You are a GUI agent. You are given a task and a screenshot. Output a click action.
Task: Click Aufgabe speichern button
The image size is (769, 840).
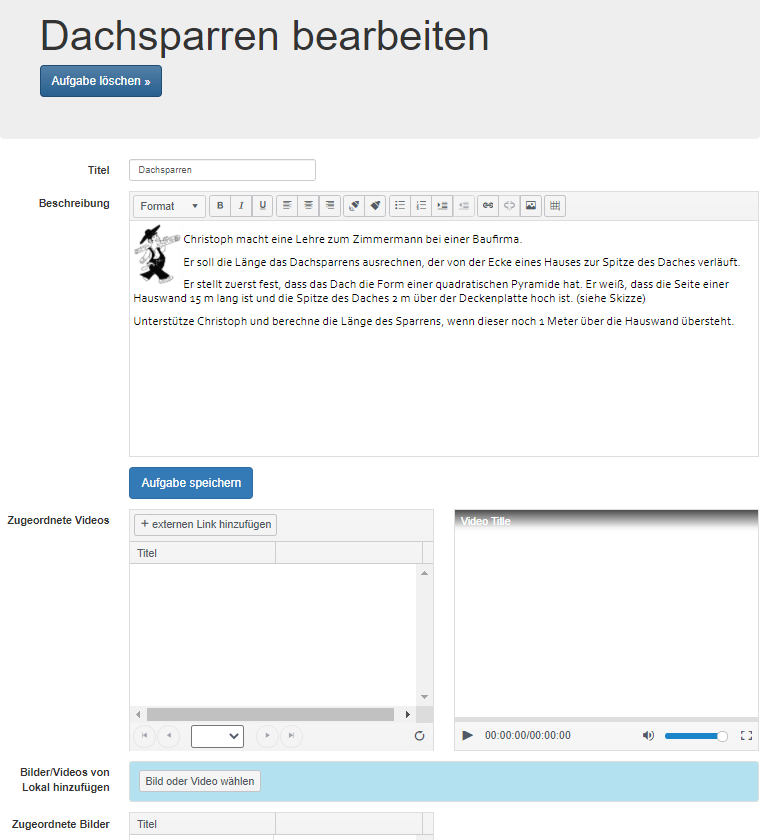coord(191,483)
